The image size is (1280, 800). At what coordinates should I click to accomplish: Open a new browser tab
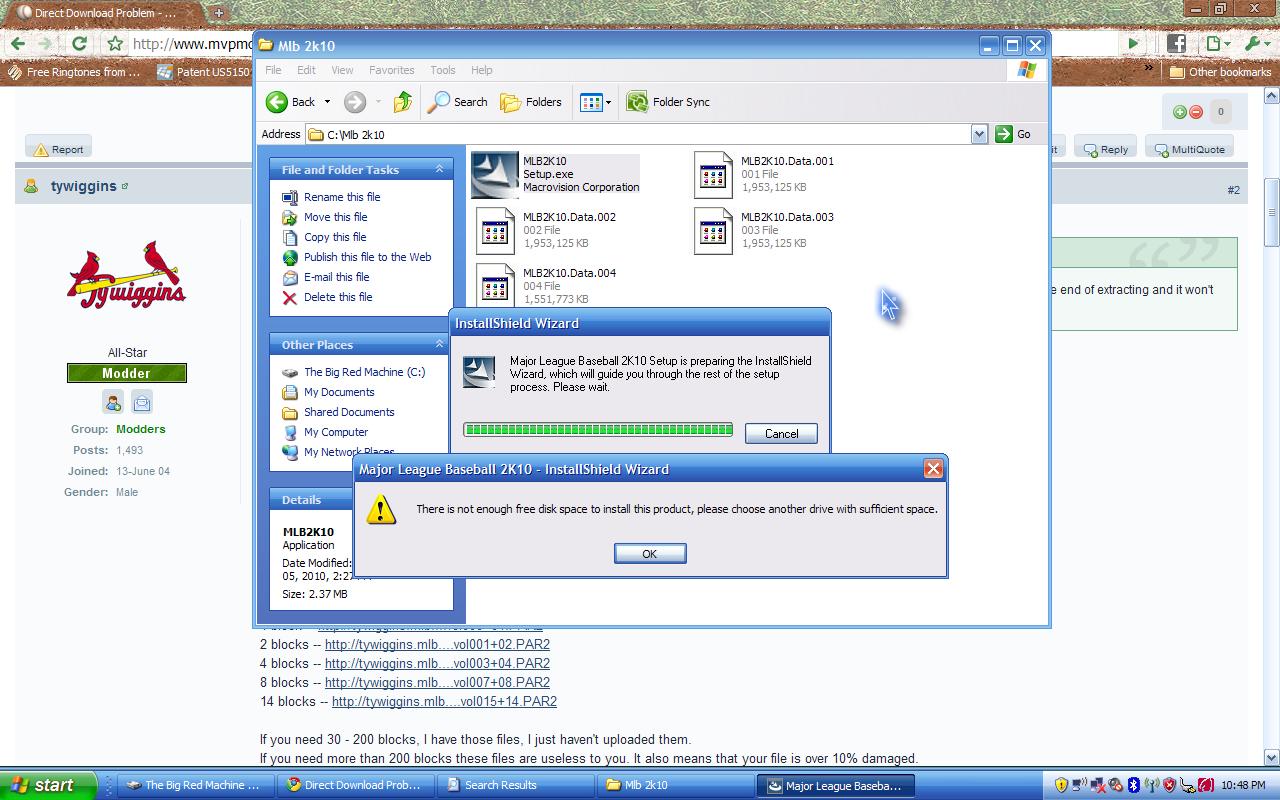tap(218, 13)
